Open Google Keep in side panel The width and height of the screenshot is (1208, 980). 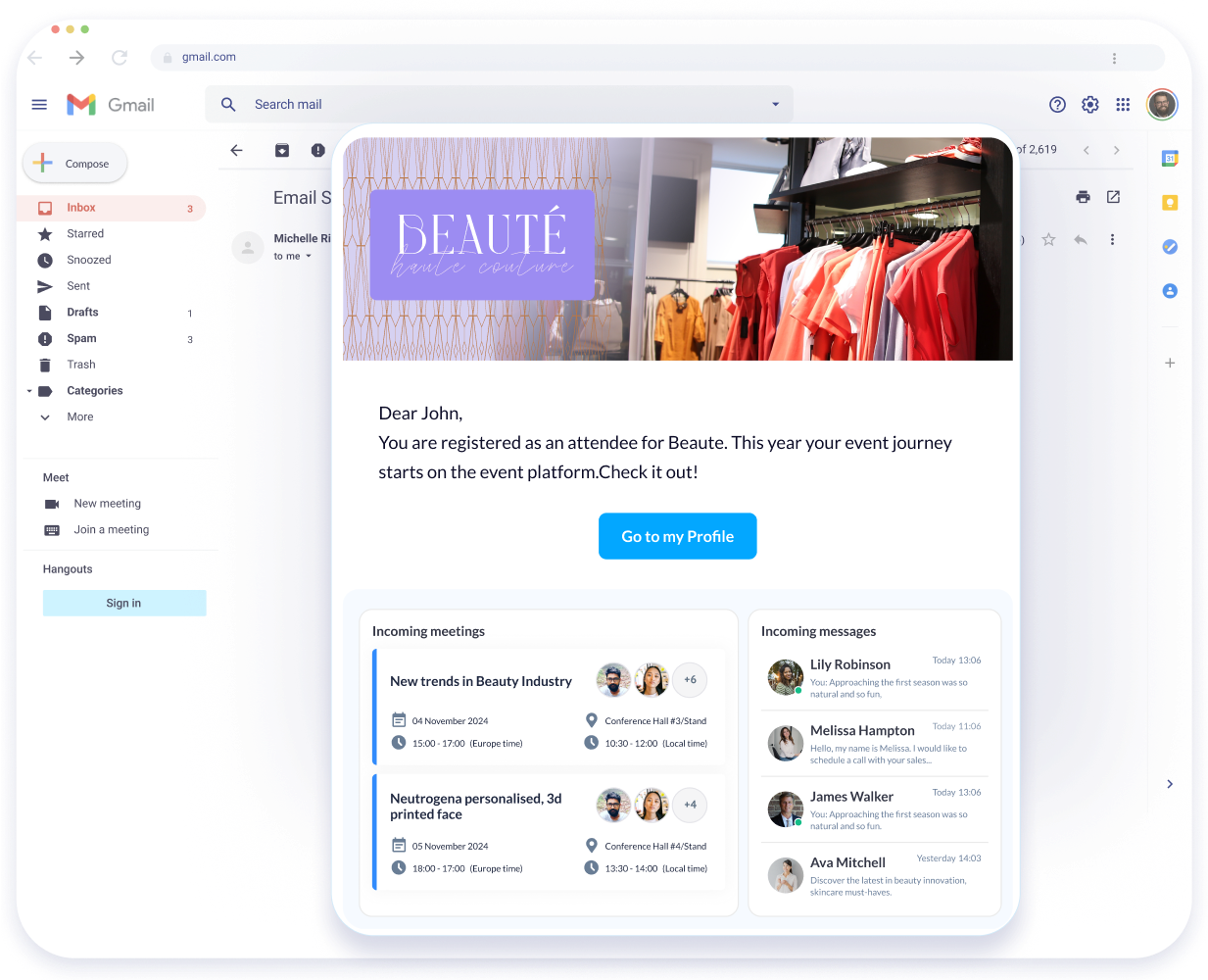click(x=1170, y=203)
